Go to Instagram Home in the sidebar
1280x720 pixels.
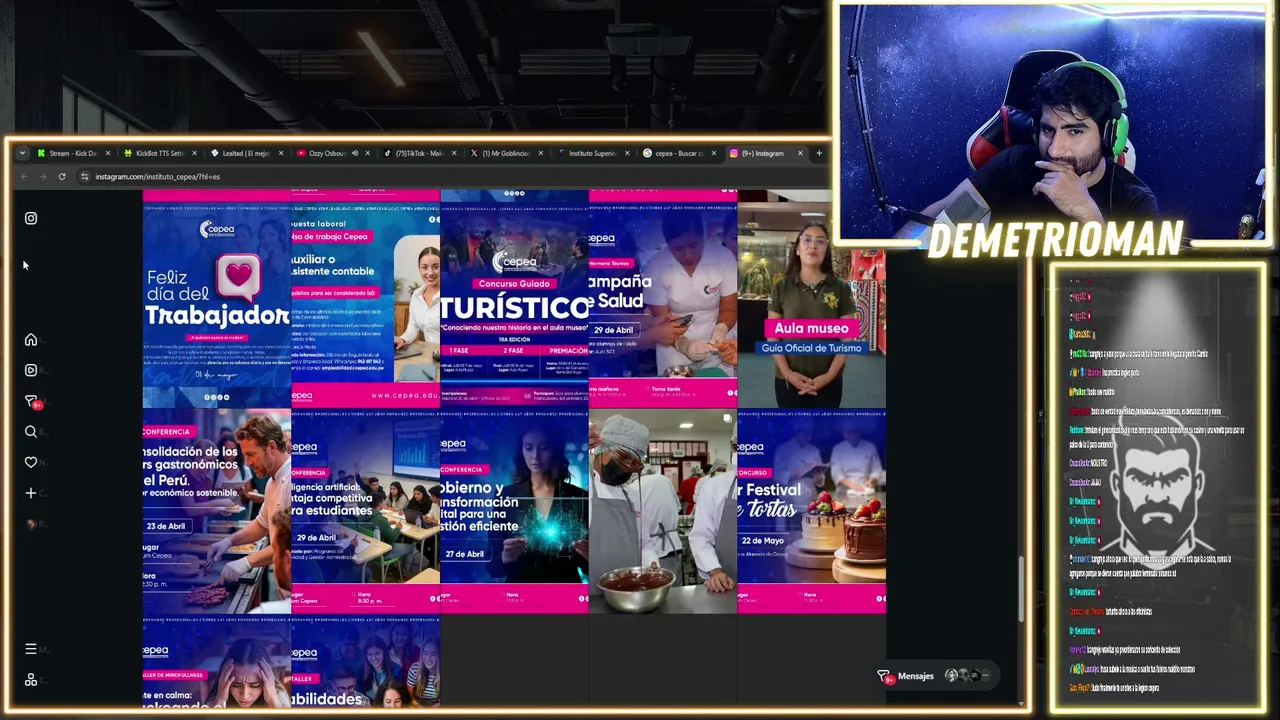31,340
